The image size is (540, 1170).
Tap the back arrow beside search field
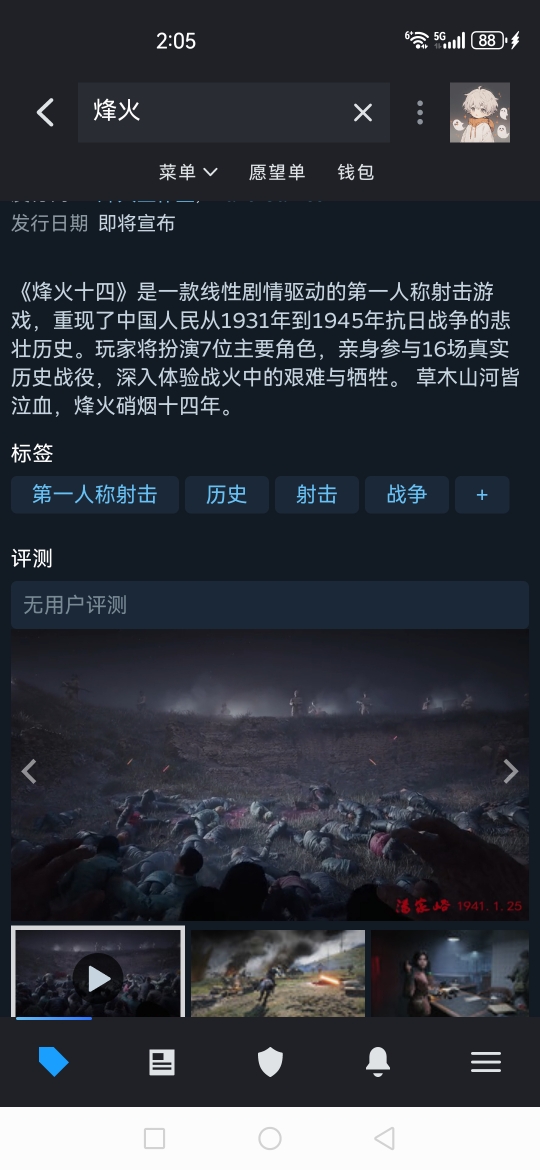[45, 113]
